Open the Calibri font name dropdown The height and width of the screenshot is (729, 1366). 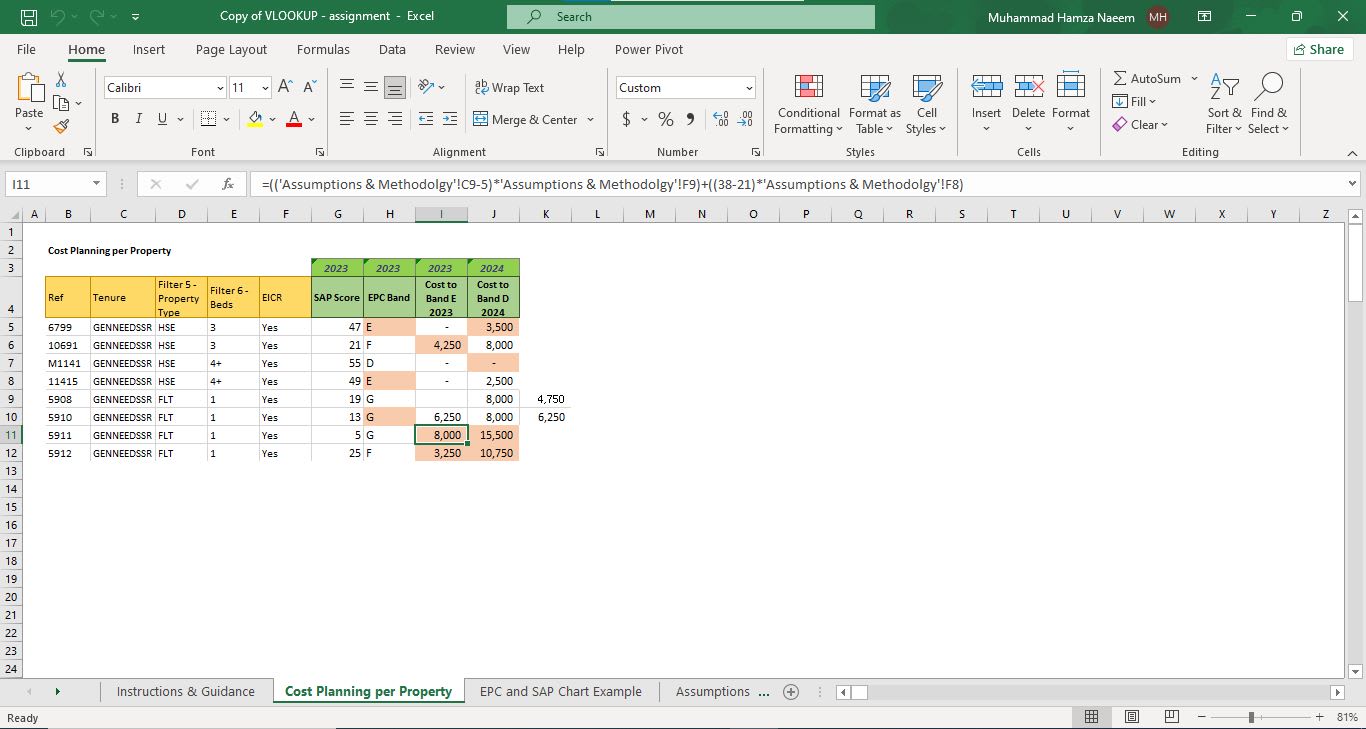[x=220, y=88]
